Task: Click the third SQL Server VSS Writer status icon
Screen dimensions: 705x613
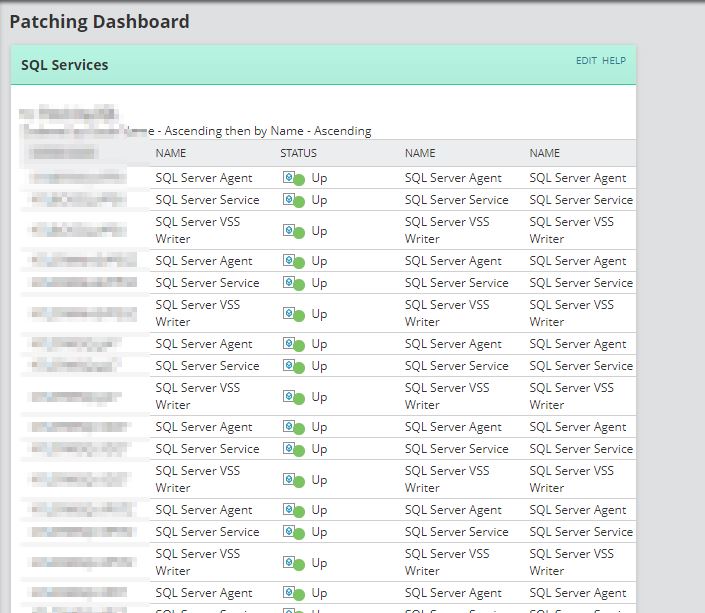Action: 294,397
